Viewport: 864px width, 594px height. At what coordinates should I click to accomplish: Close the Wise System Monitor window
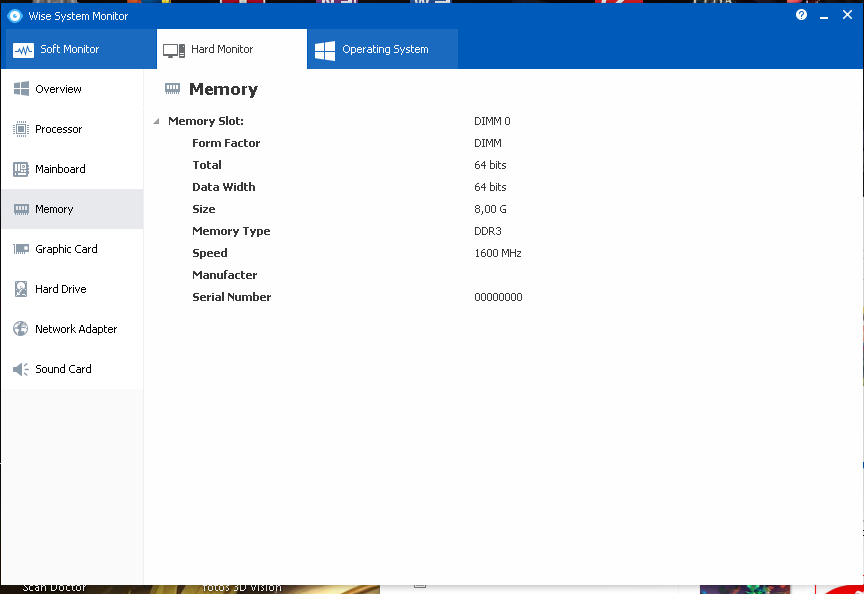tap(847, 15)
